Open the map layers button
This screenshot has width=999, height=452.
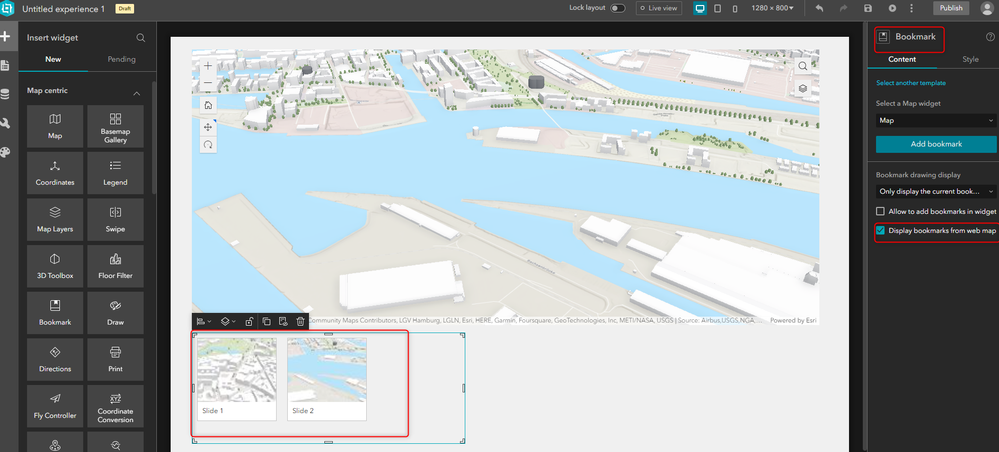[803, 88]
